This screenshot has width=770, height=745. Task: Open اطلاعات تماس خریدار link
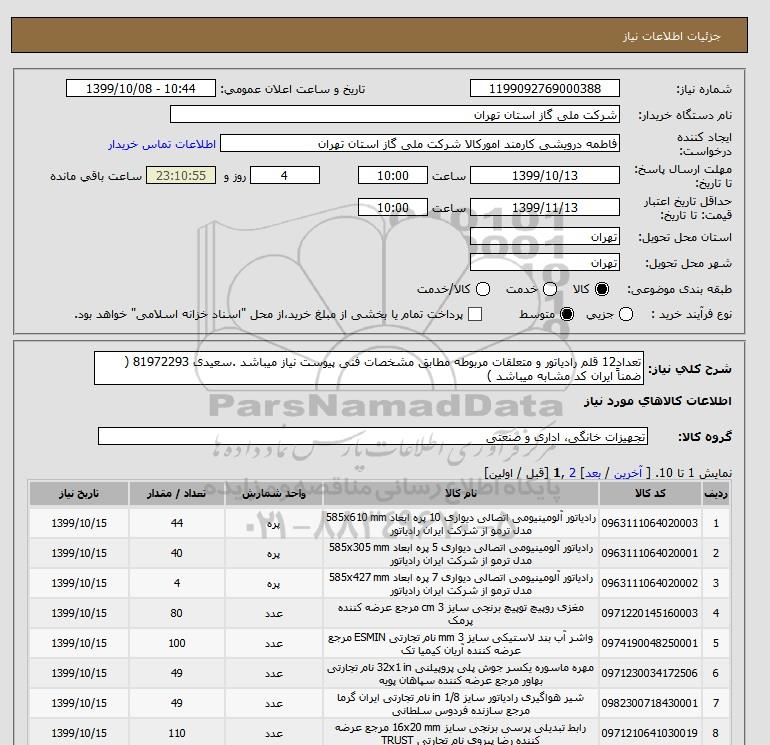click(x=162, y=144)
